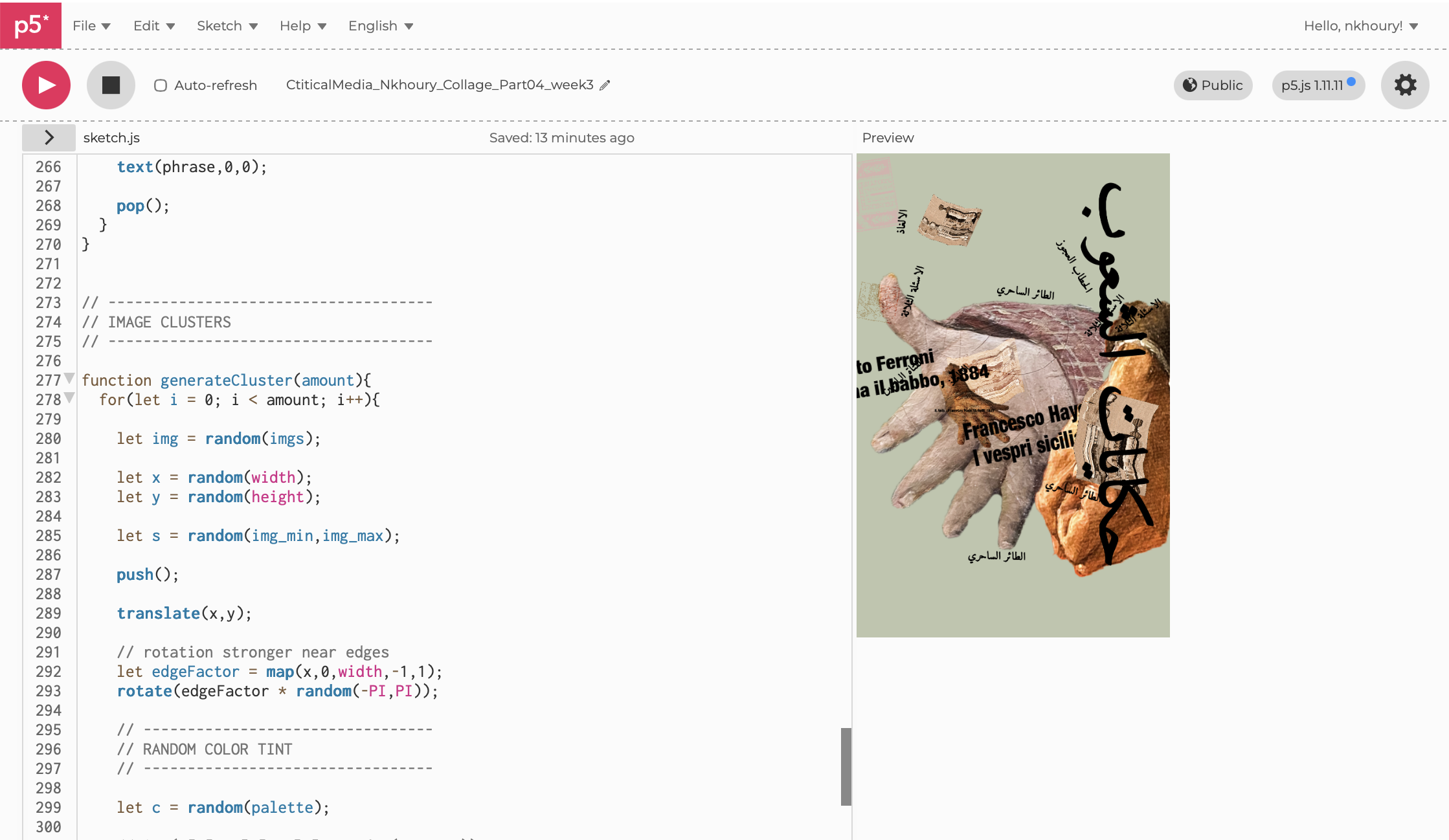Open the Edit menu
1449x840 pixels.
point(153,26)
